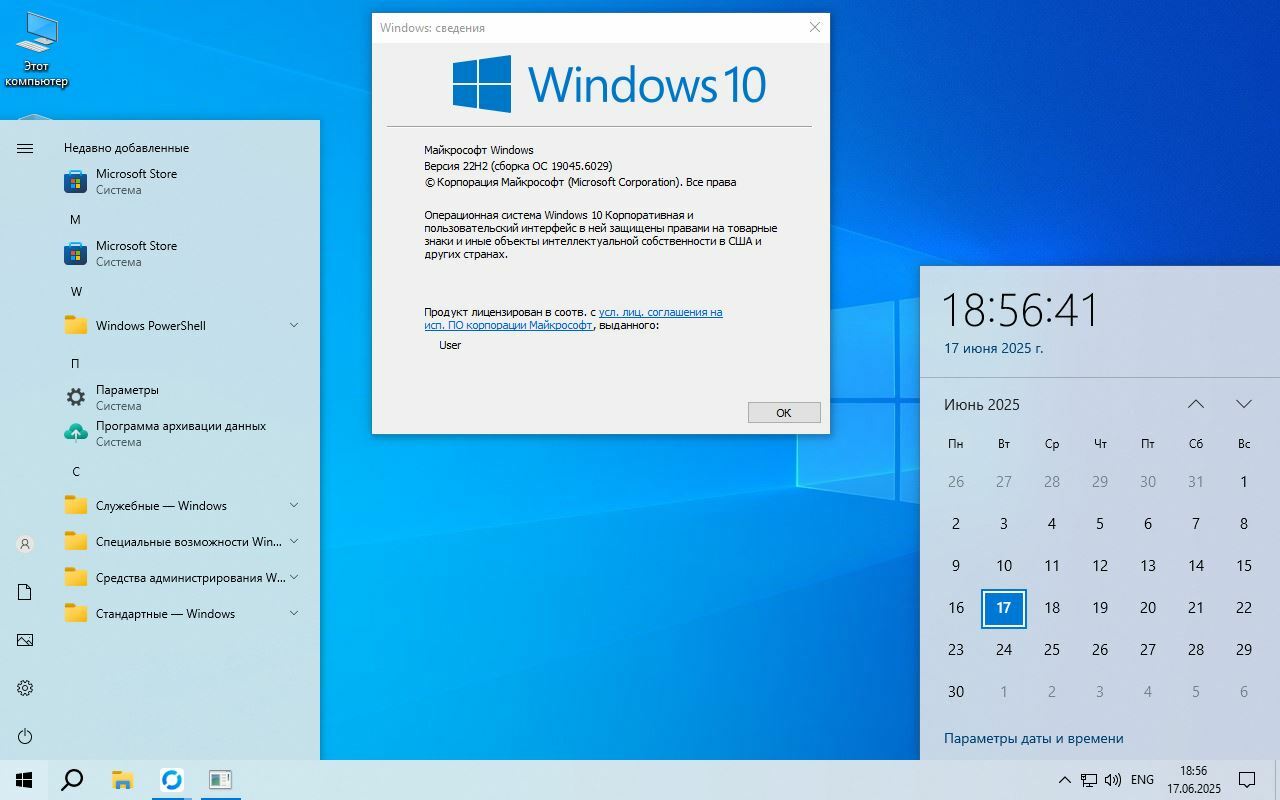
Task: Select June 25 in the calendar
Action: [x=1051, y=650]
